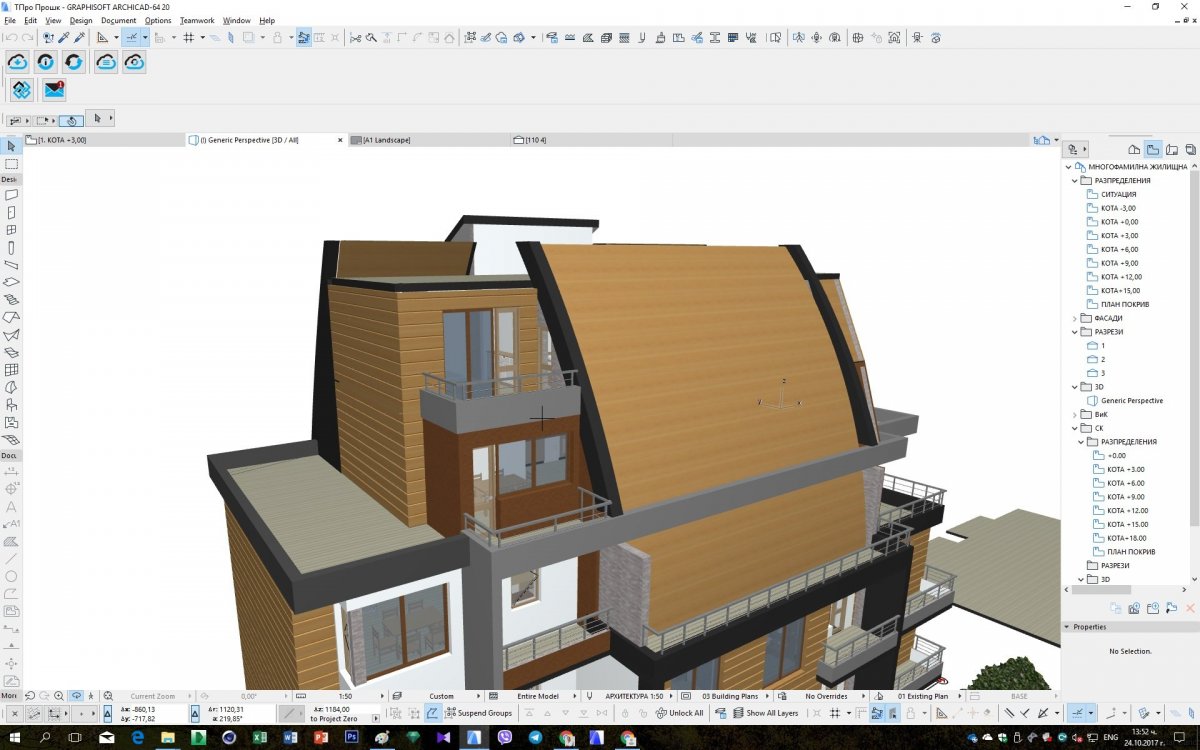Toggle the grid snap icon
The height and width of the screenshot is (750, 1200).
point(187,38)
